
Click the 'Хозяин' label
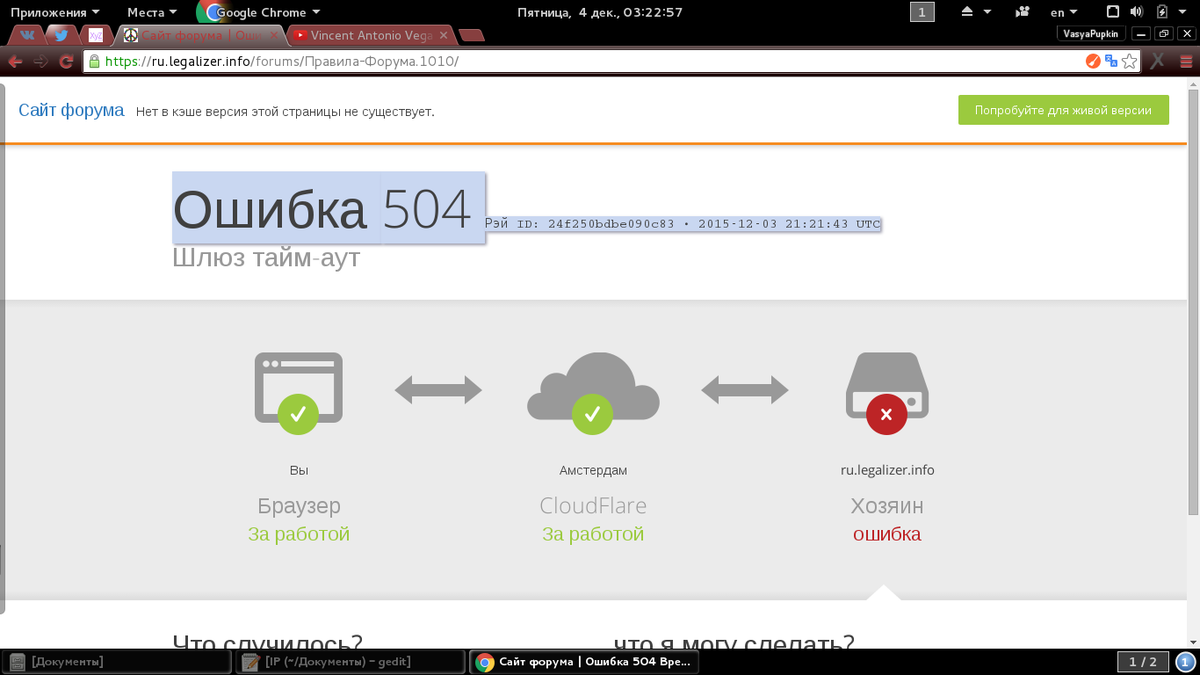coord(887,506)
